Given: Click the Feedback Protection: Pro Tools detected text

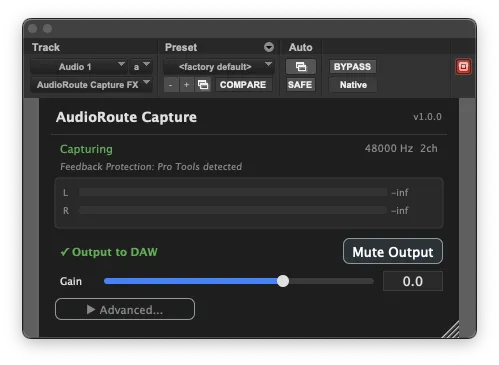Looking at the screenshot, I should pos(151,166).
